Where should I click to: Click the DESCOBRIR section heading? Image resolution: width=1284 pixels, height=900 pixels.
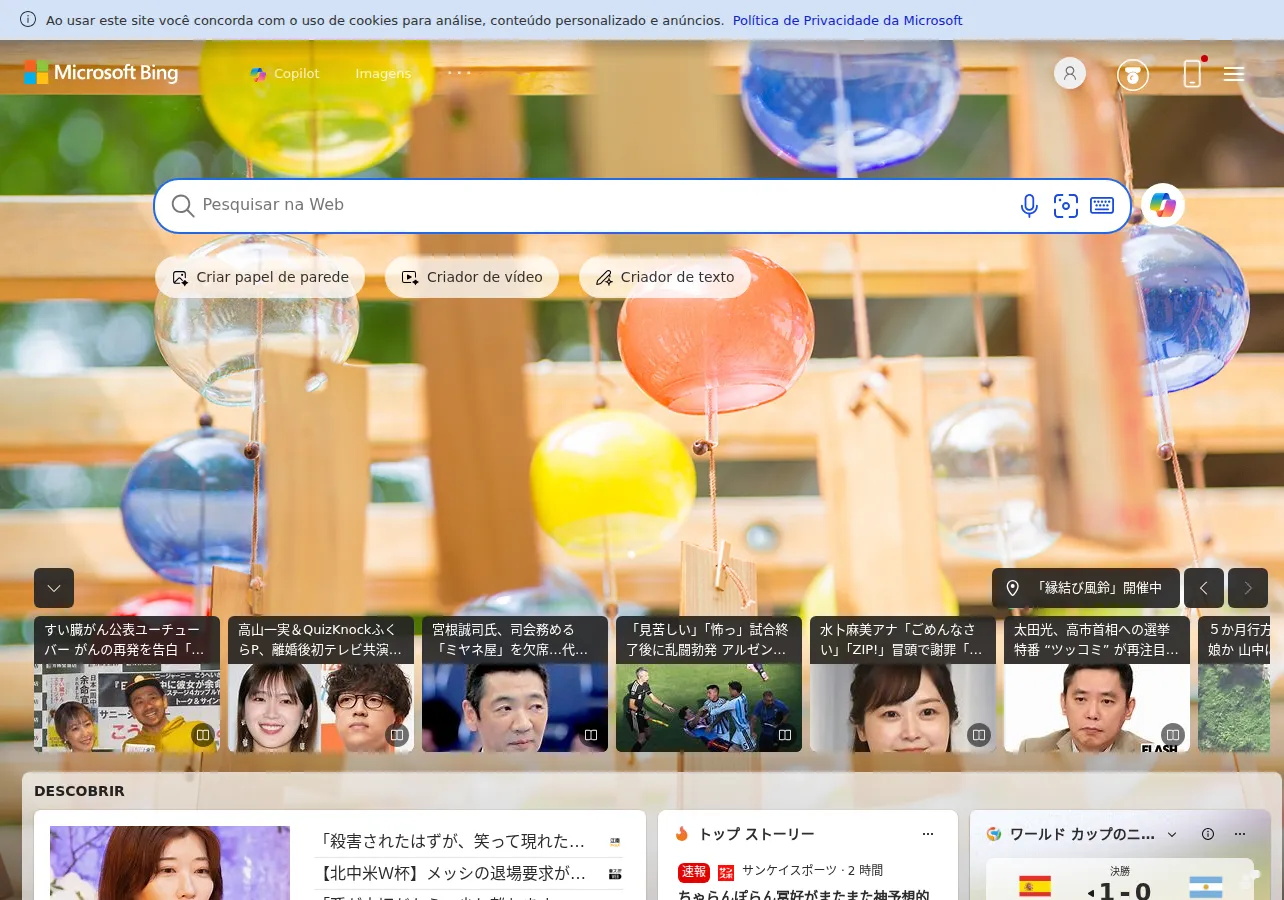coord(79,791)
